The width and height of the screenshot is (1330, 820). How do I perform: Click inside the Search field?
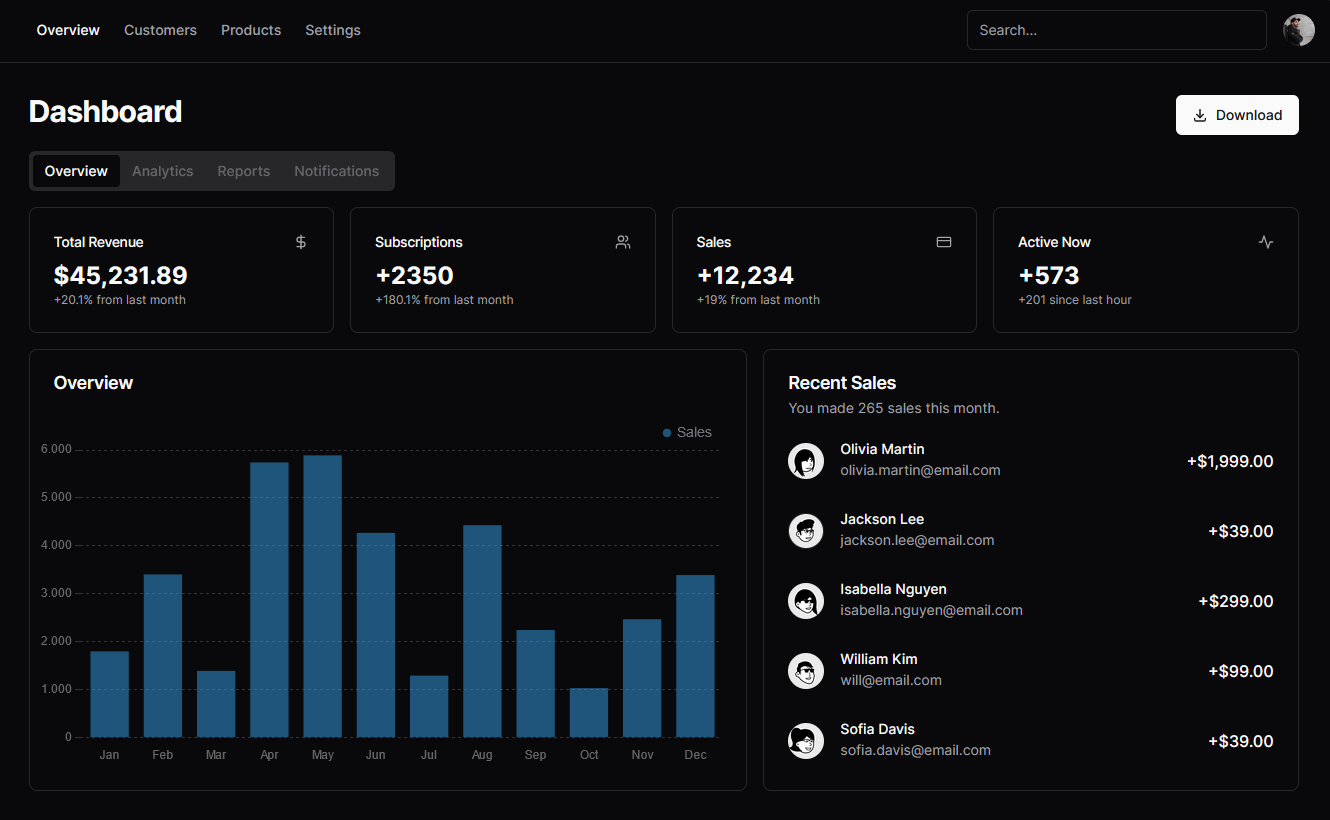click(x=1116, y=30)
